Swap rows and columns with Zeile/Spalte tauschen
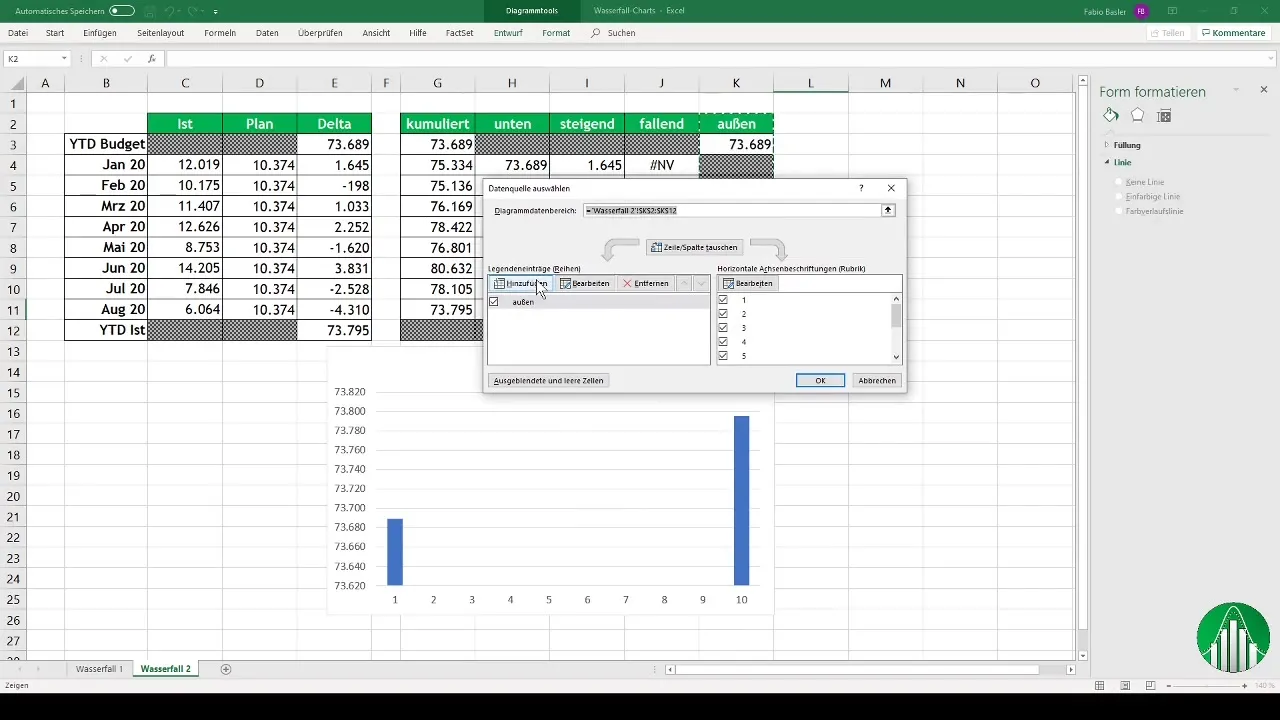This screenshot has width=1280, height=720. point(694,247)
